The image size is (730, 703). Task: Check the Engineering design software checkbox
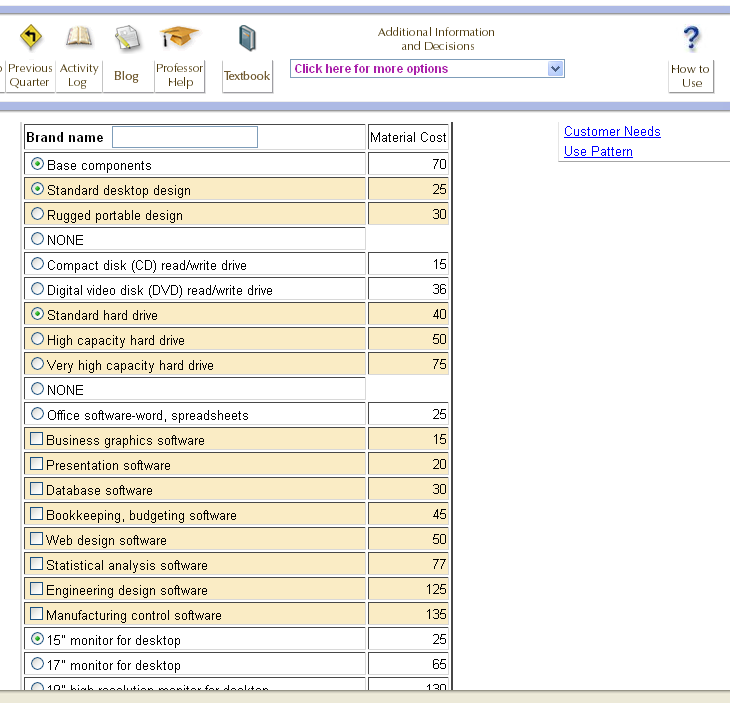36,589
